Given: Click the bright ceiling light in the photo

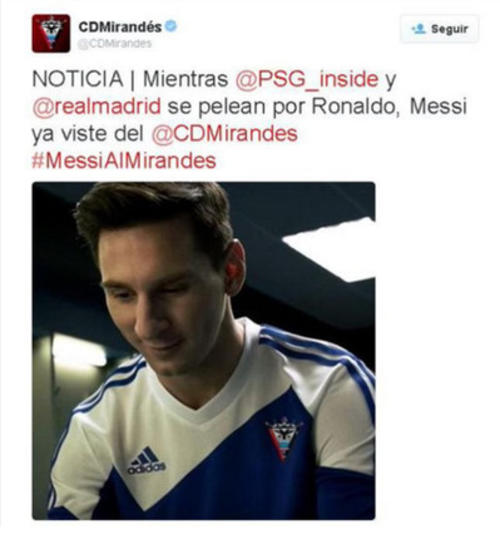Looking at the screenshot, I should (x=330, y=248).
